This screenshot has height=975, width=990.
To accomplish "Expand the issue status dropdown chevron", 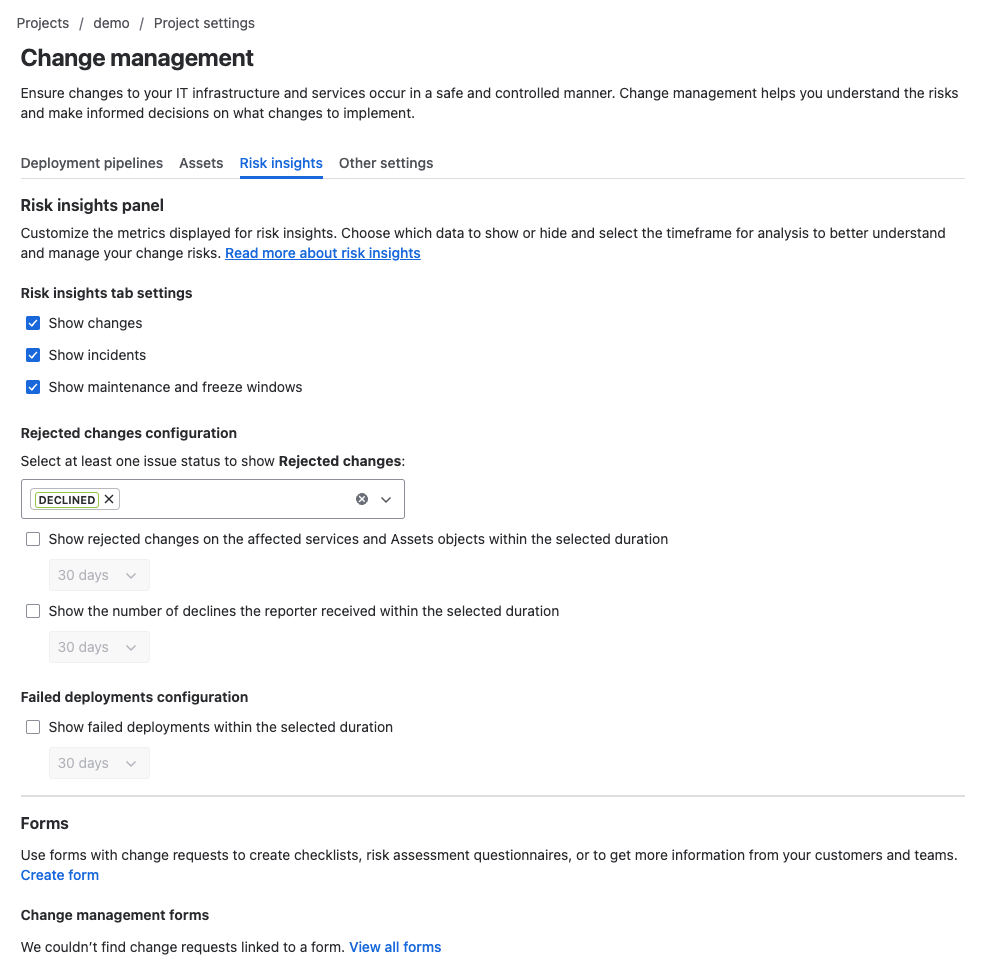I will (386, 499).
